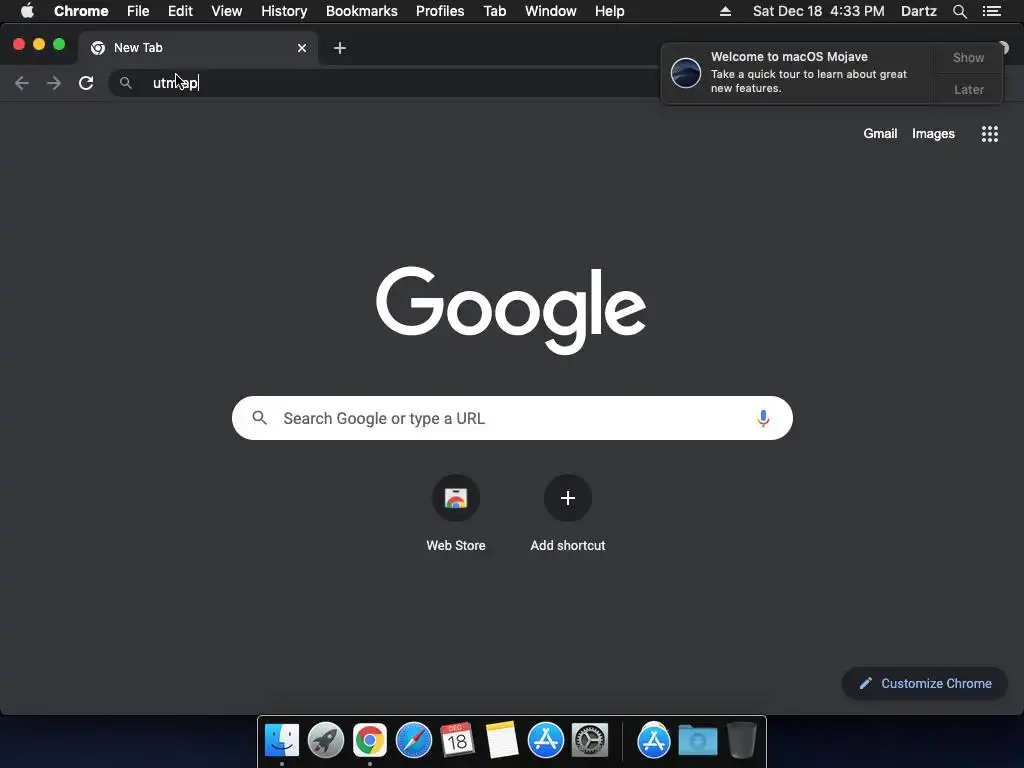Open the View menu
The width and height of the screenshot is (1024, 768).
click(x=227, y=11)
